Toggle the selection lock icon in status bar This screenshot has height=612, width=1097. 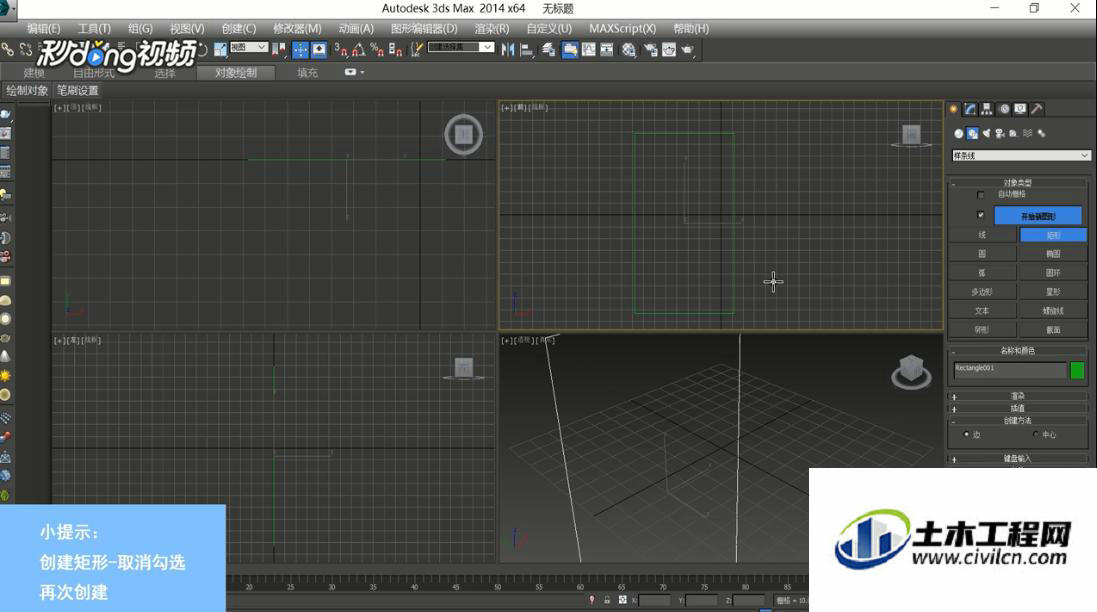[x=607, y=599]
